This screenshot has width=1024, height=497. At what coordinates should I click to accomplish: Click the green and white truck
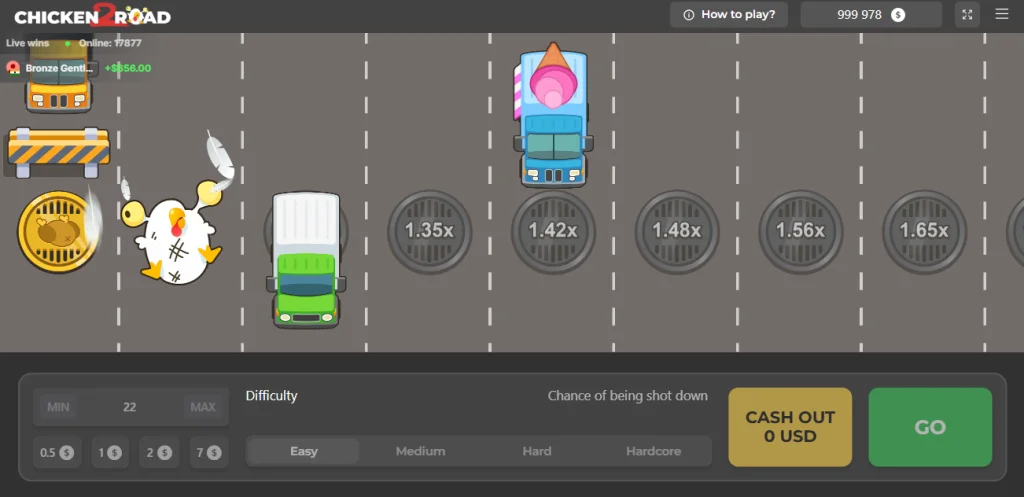click(306, 259)
